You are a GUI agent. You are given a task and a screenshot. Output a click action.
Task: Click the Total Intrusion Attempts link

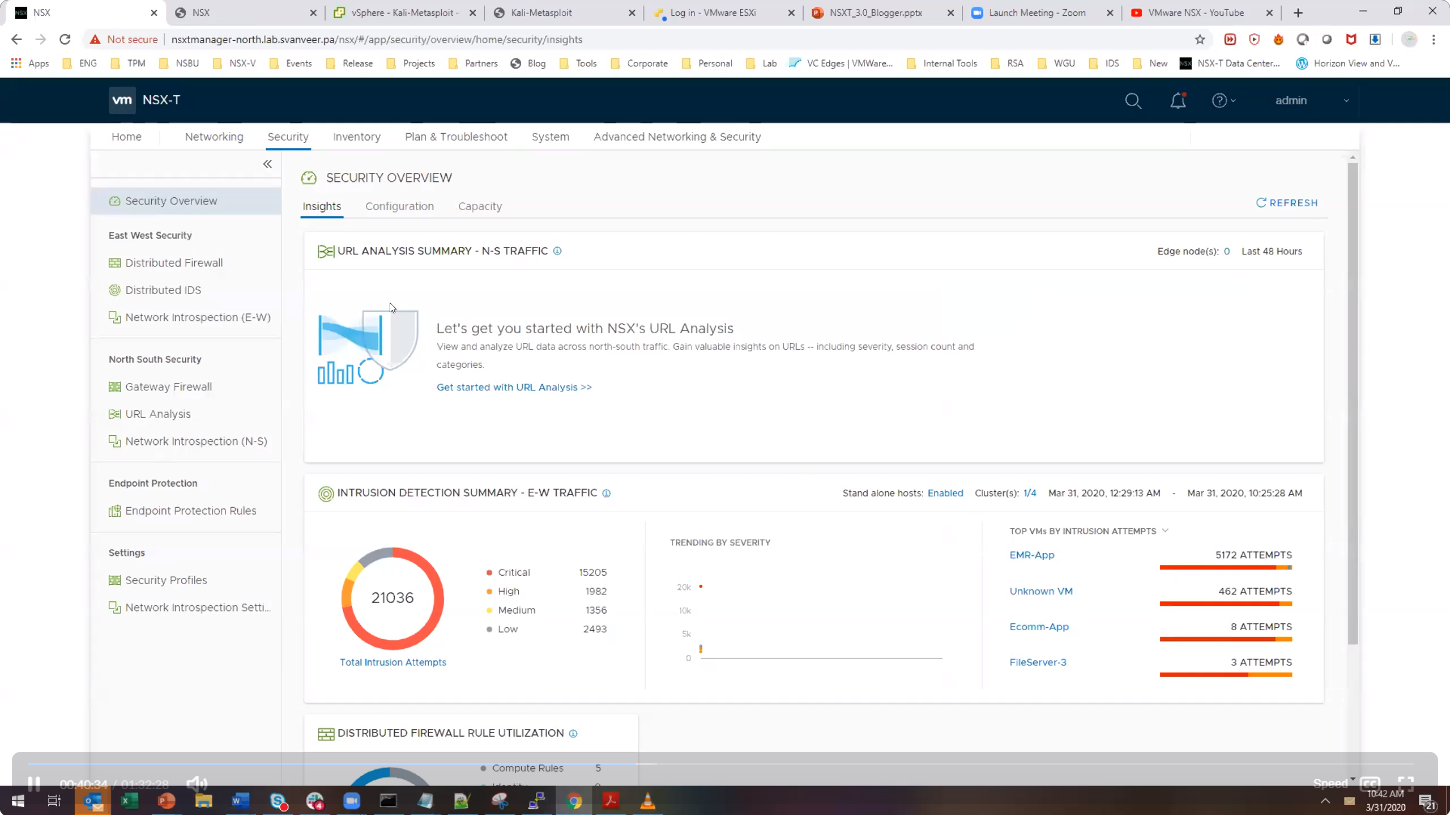[x=393, y=662]
